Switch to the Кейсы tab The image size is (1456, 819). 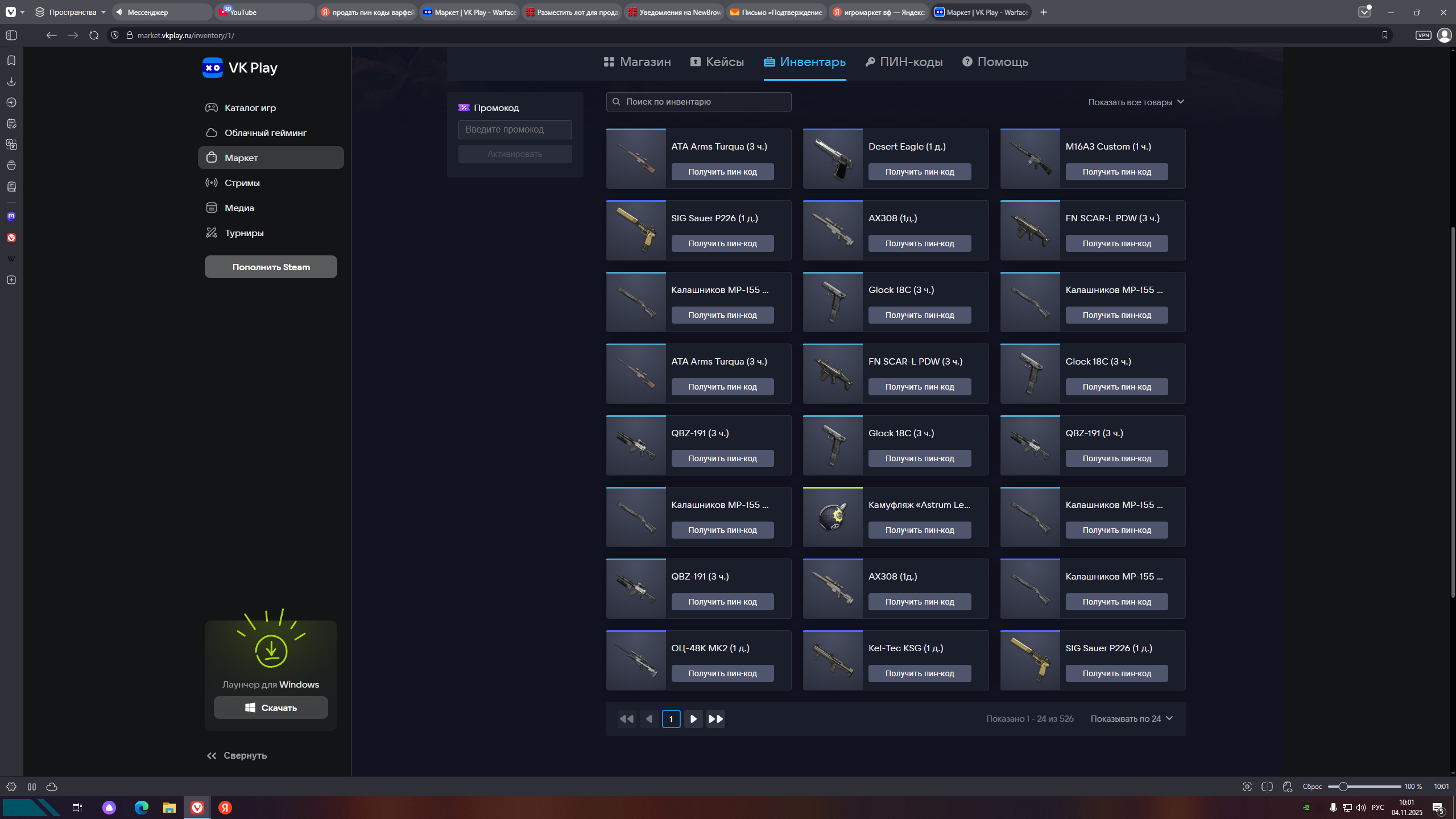pyautogui.click(x=717, y=61)
